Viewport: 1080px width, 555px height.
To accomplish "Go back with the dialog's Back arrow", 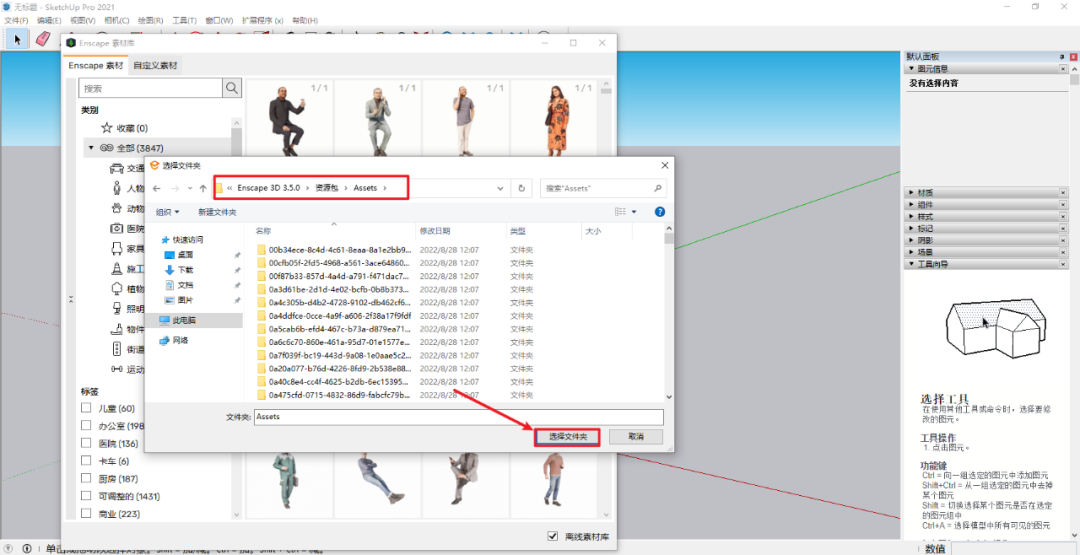I will (x=158, y=188).
